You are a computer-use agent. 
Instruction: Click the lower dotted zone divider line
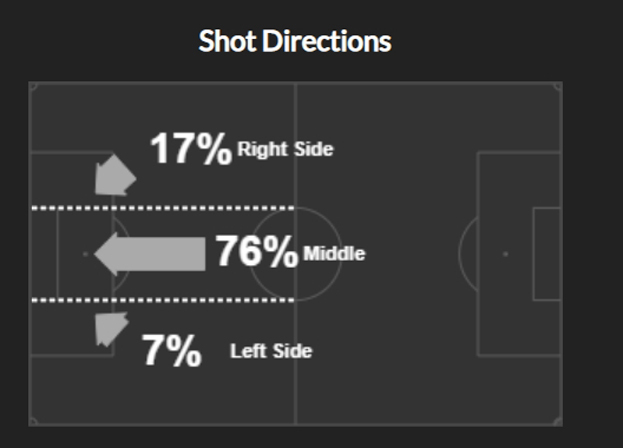point(160,299)
